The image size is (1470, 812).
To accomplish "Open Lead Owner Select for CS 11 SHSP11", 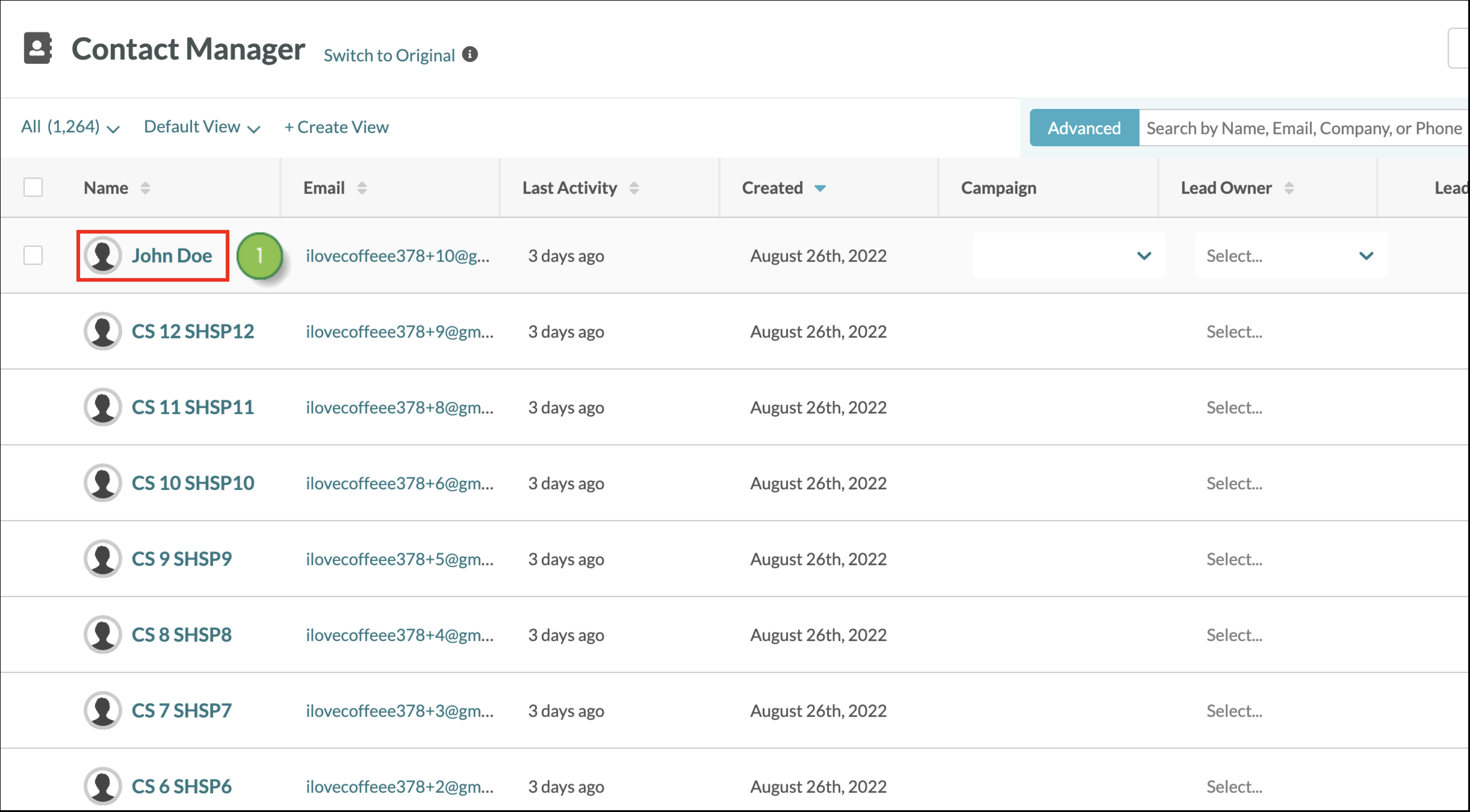I will pyautogui.click(x=1234, y=408).
